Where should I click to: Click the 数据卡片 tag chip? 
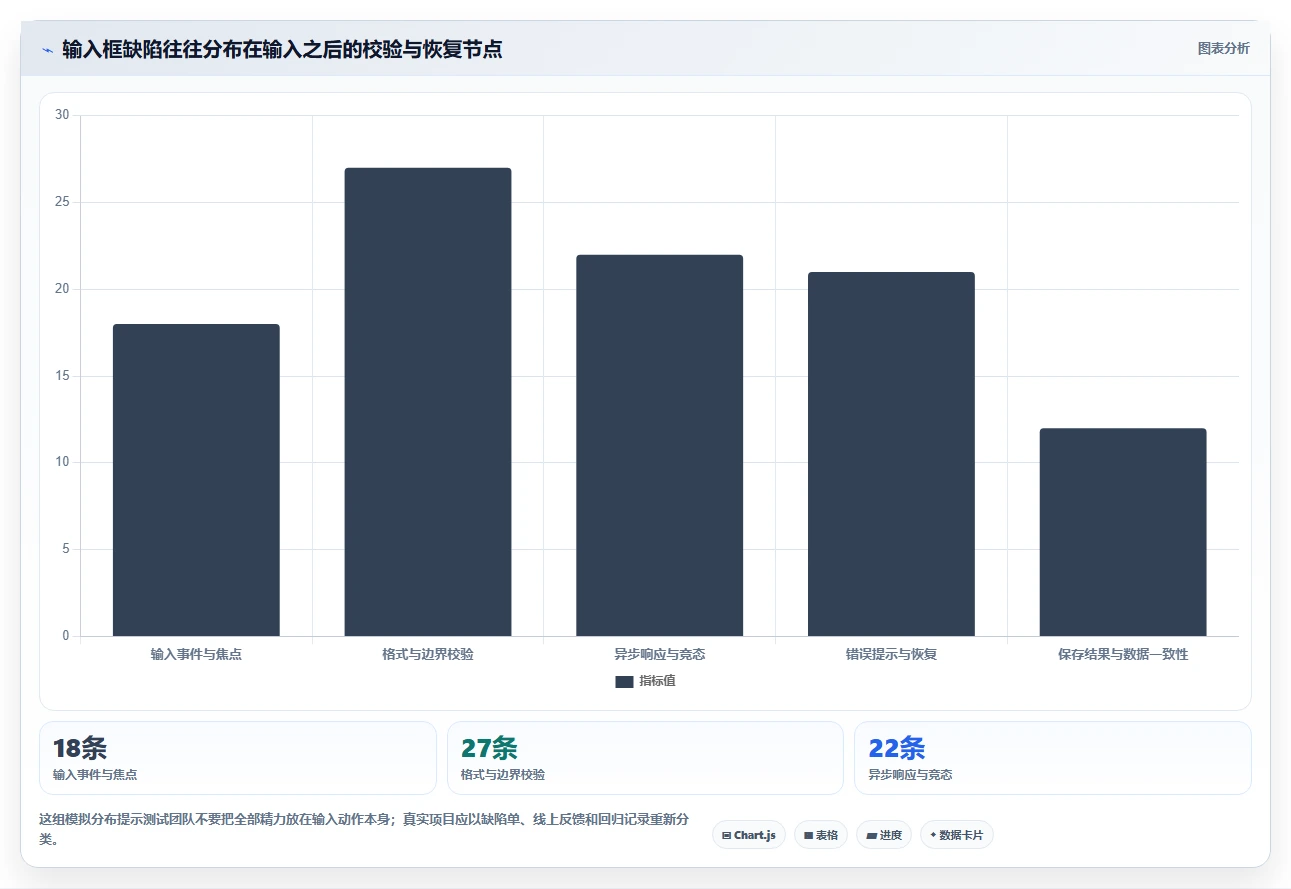tap(956, 835)
